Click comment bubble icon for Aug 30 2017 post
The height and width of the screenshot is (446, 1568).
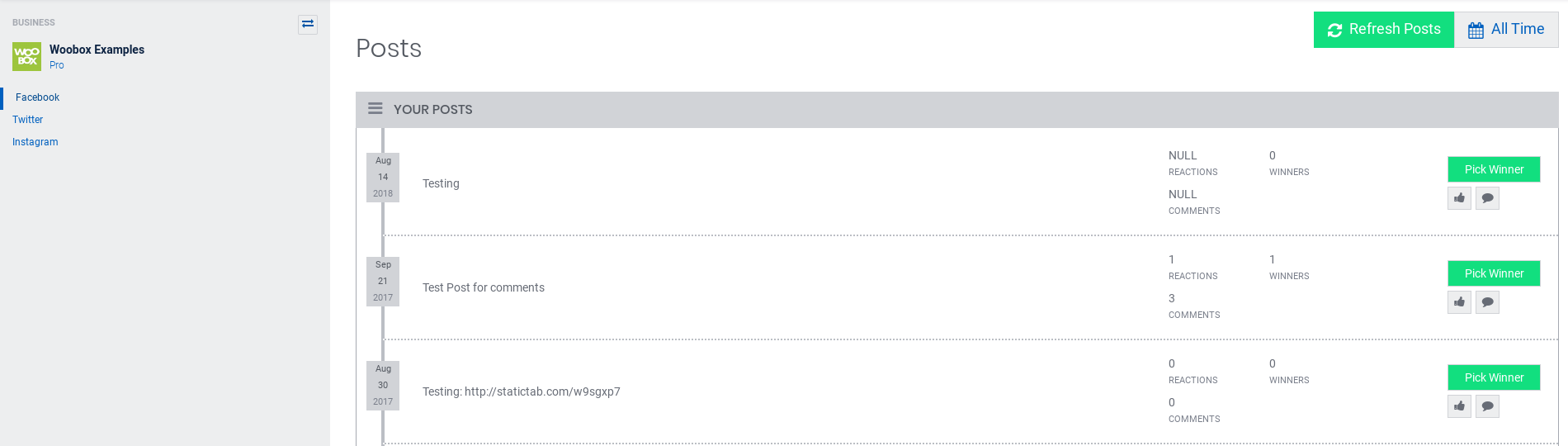pos(1487,406)
